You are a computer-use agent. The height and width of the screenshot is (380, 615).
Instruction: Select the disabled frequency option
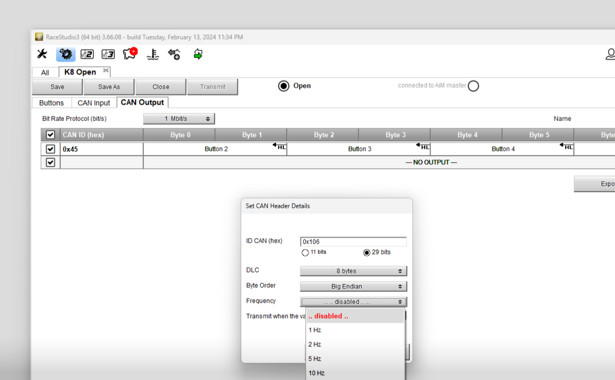click(x=355, y=316)
